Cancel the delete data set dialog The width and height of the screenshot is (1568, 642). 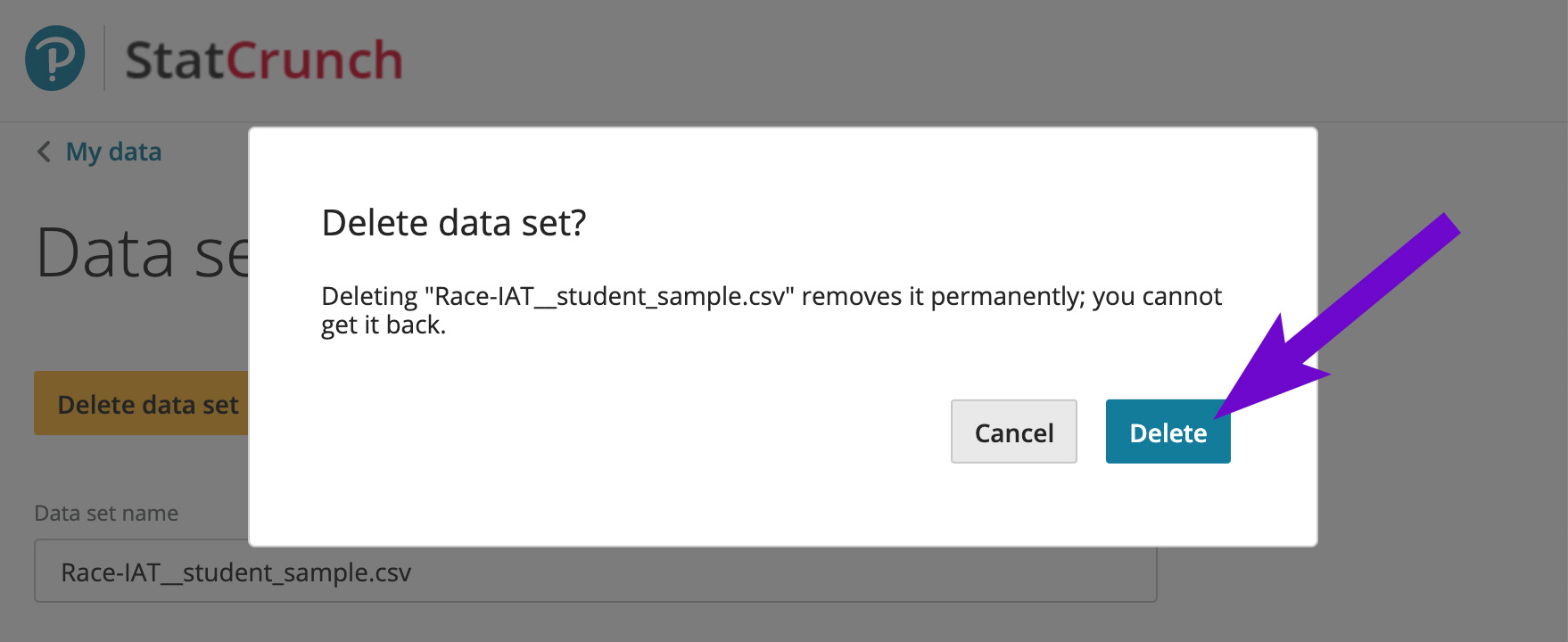[x=1013, y=432]
